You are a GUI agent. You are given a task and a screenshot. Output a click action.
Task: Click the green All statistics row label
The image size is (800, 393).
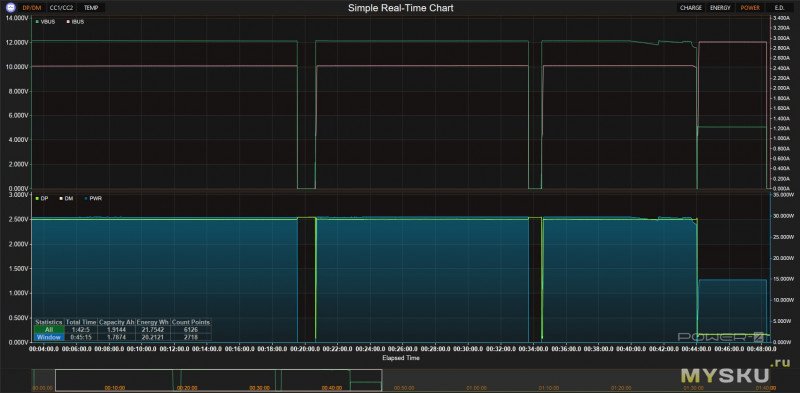[x=49, y=330]
